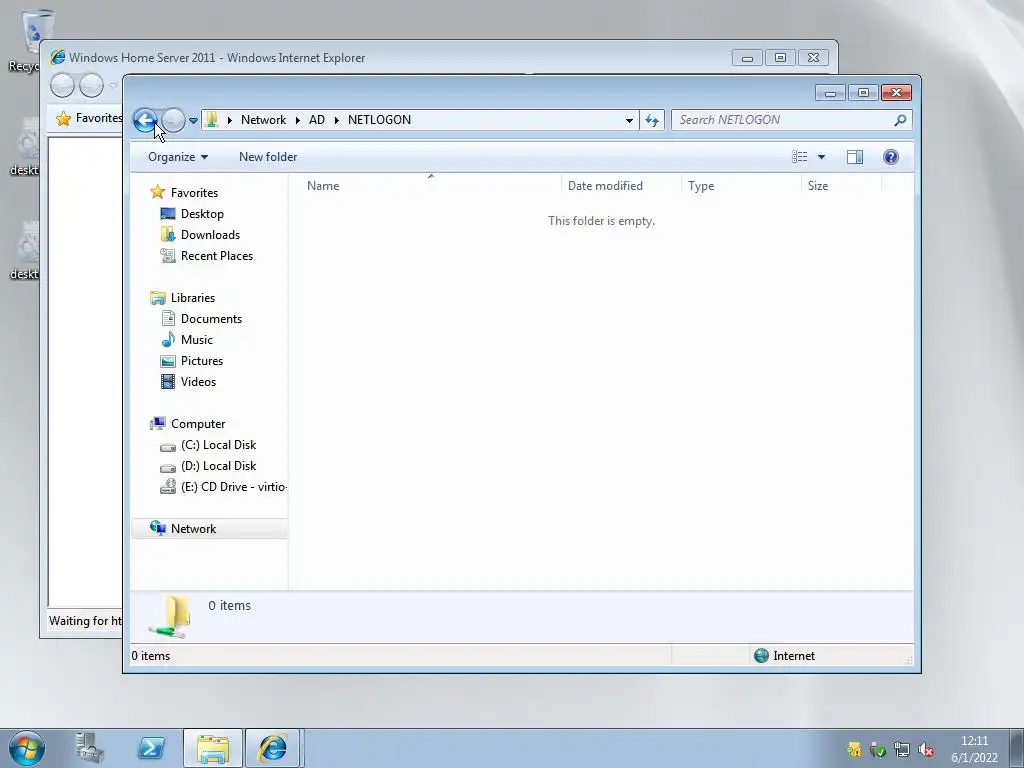The height and width of the screenshot is (768, 1024).
Task: Open the Documents library
Action: (x=211, y=319)
